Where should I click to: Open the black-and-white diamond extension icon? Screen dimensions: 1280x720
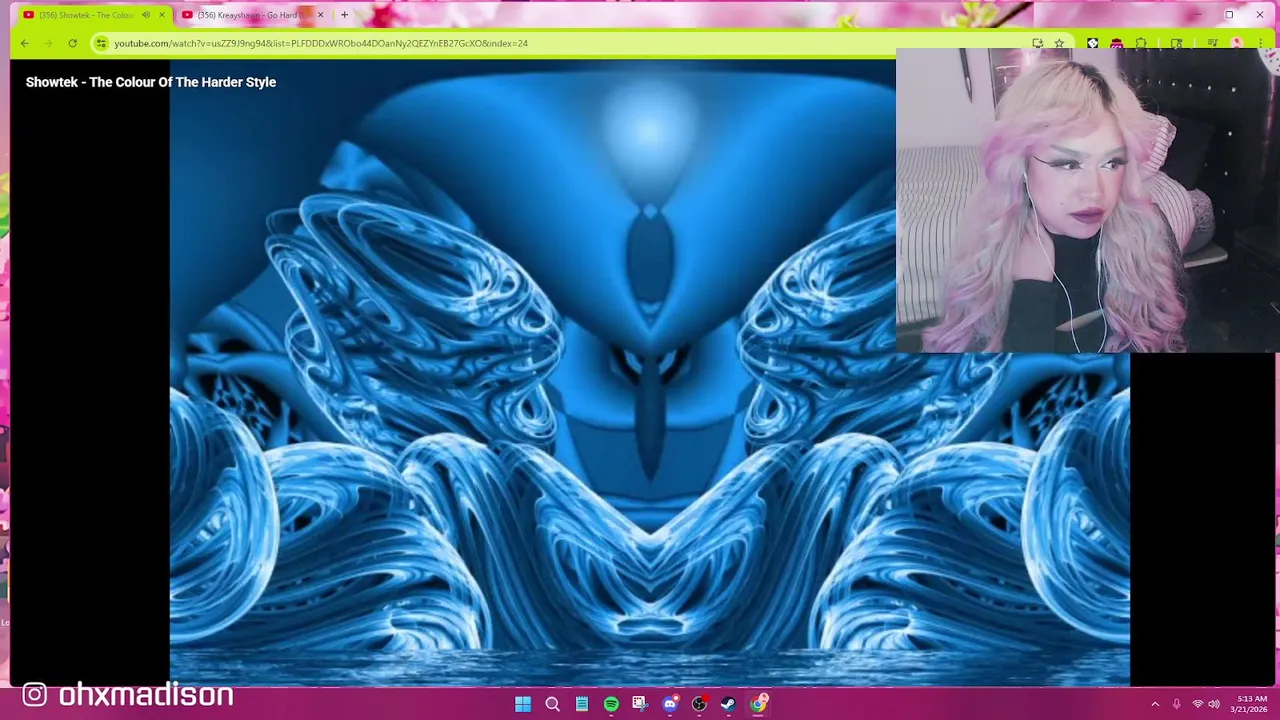[x=1092, y=43]
